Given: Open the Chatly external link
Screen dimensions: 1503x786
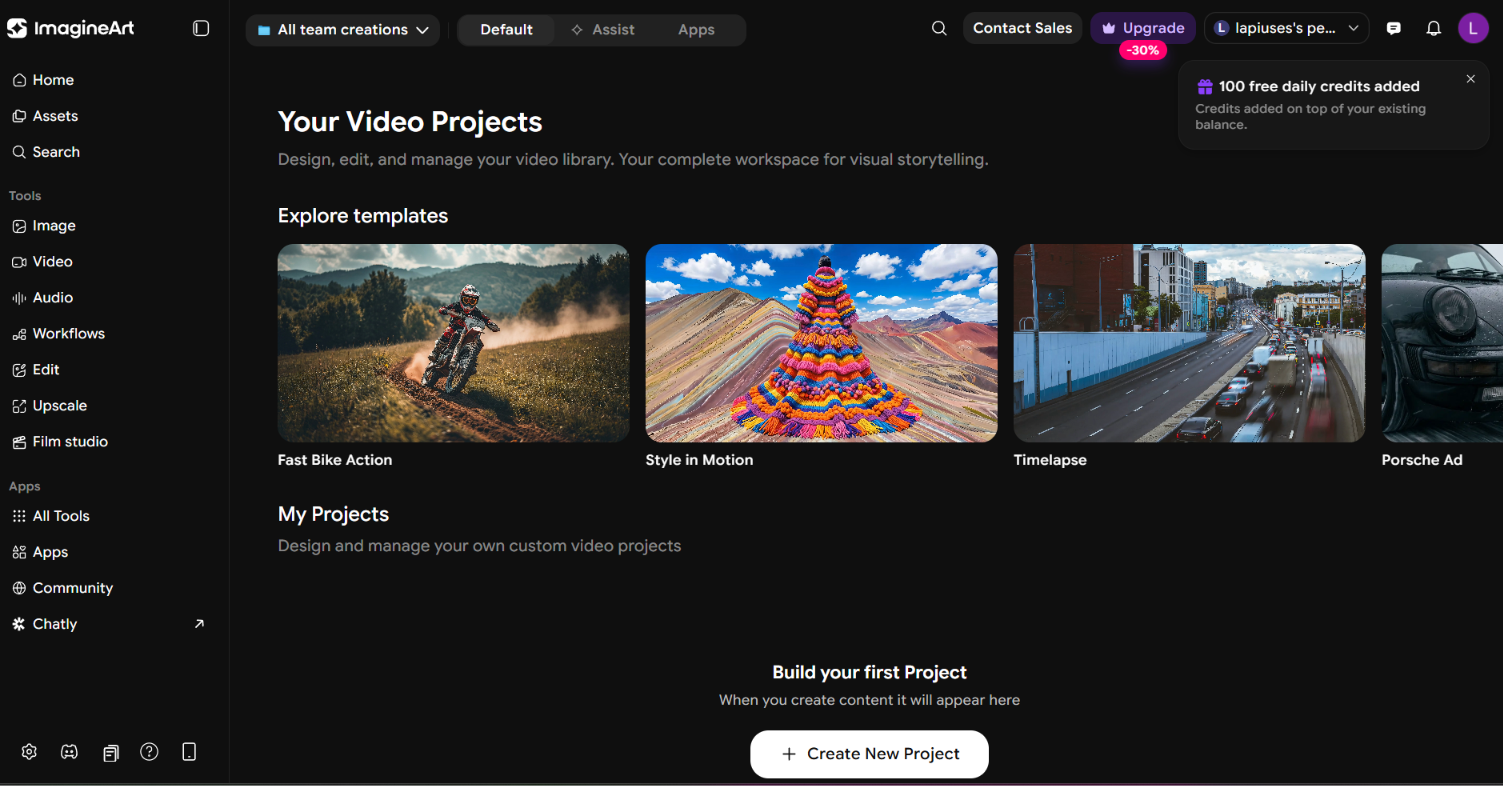Looking at the screenshot, I should [x=108, y=624].
